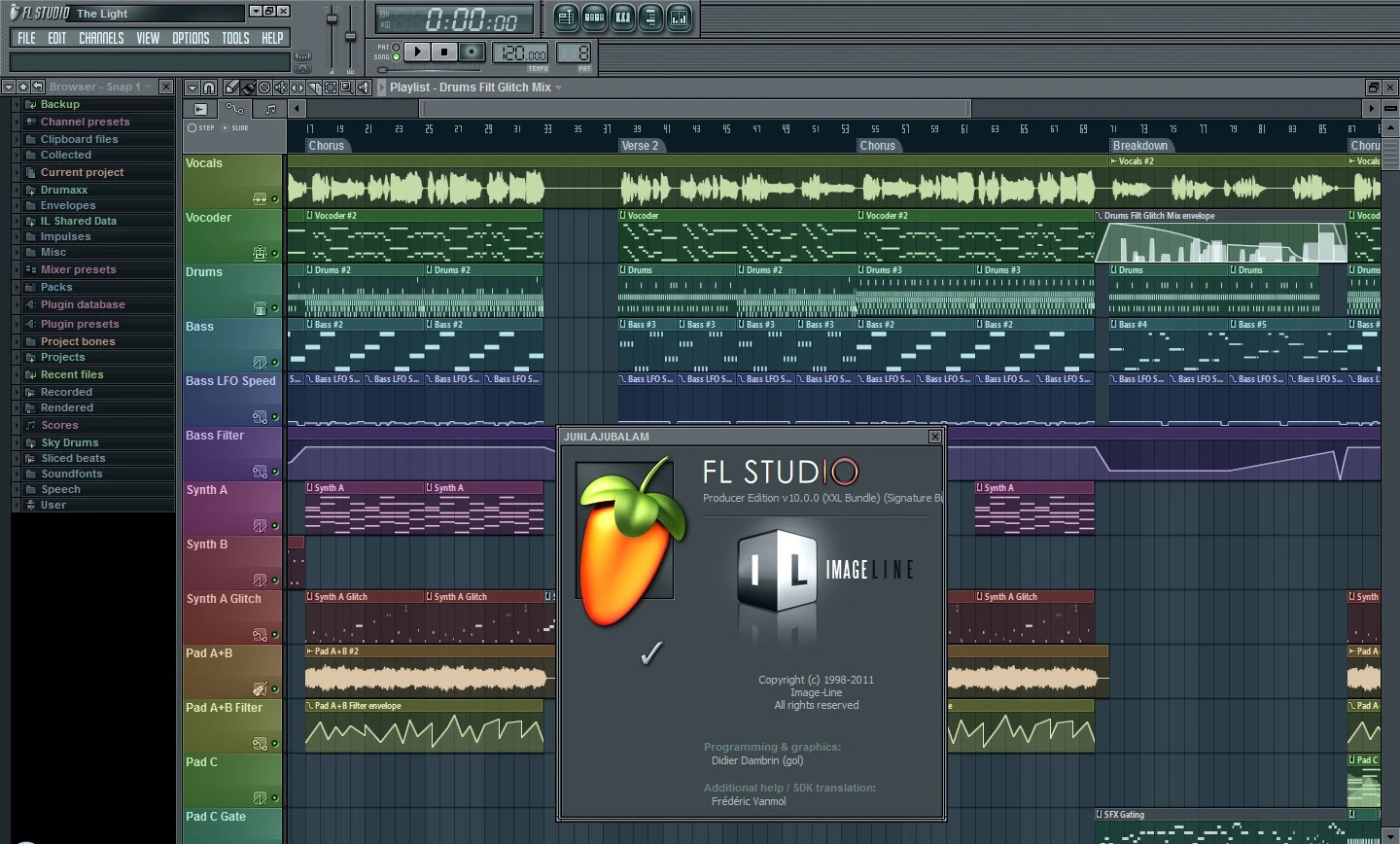Click the Stop button

(444, 52)
